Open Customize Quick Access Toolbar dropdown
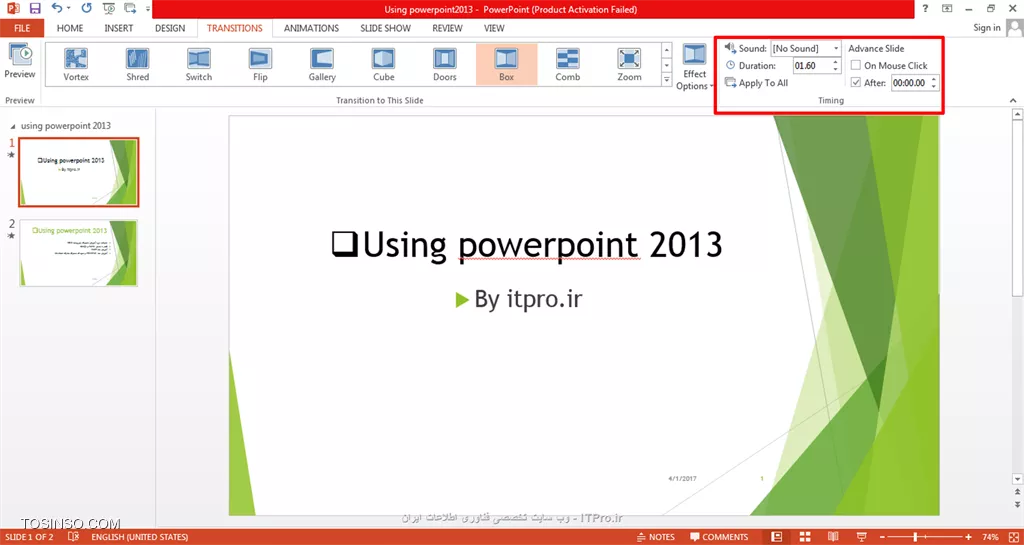This screenshot has width=1024, height=545. 148,9
